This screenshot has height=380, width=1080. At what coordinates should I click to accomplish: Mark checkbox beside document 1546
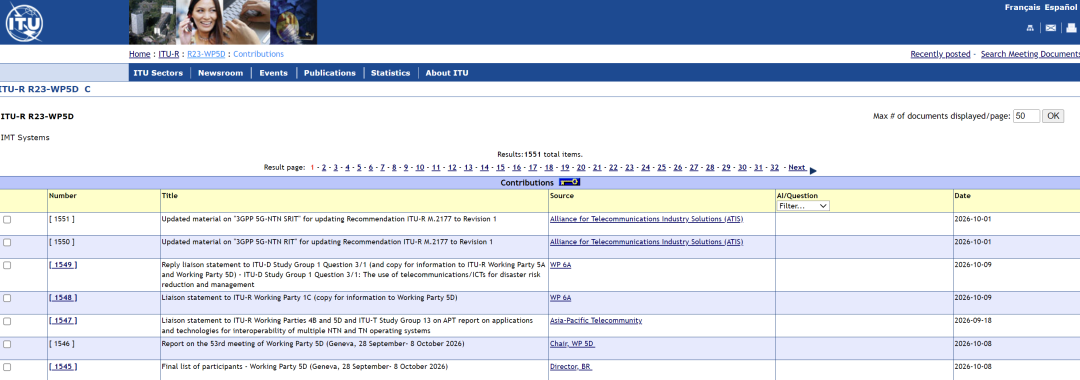7,344
